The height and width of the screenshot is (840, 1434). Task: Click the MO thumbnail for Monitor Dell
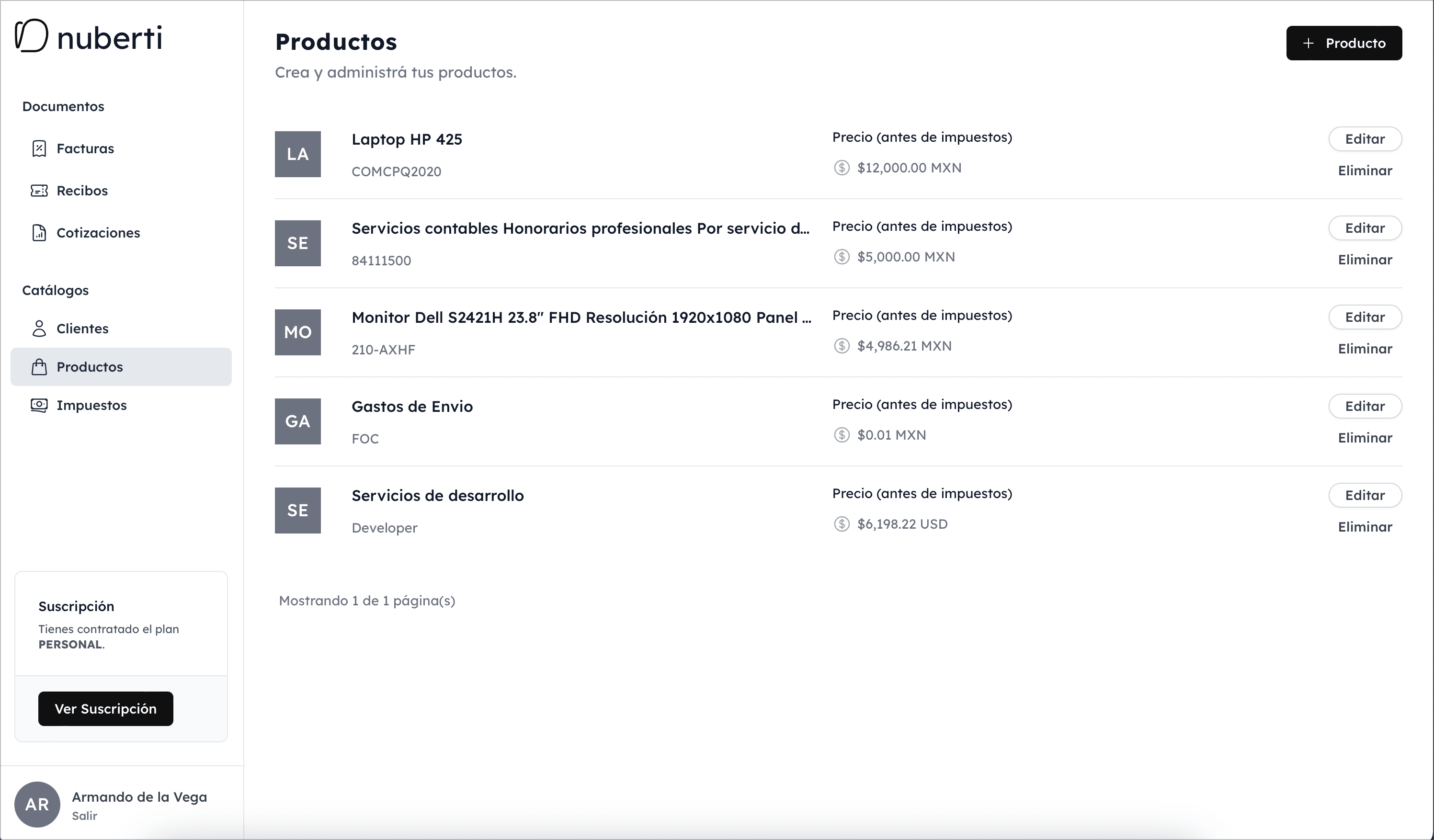tap(297, 332)
